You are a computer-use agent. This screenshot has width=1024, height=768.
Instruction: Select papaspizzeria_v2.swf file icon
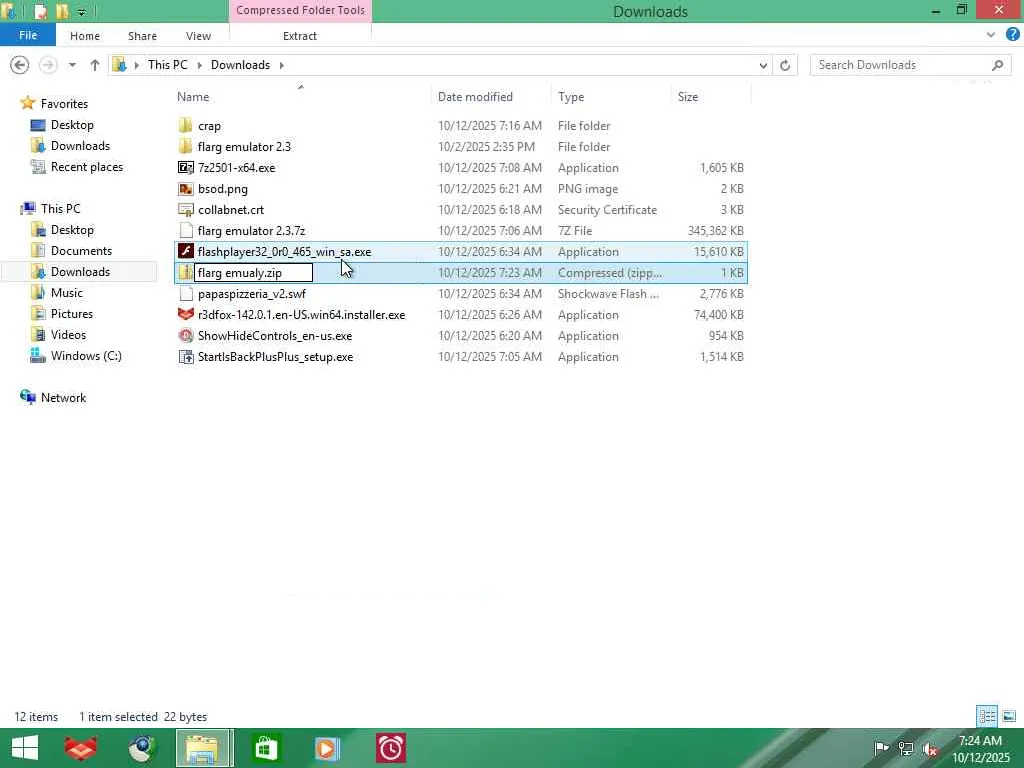click(x=186, y=293)
